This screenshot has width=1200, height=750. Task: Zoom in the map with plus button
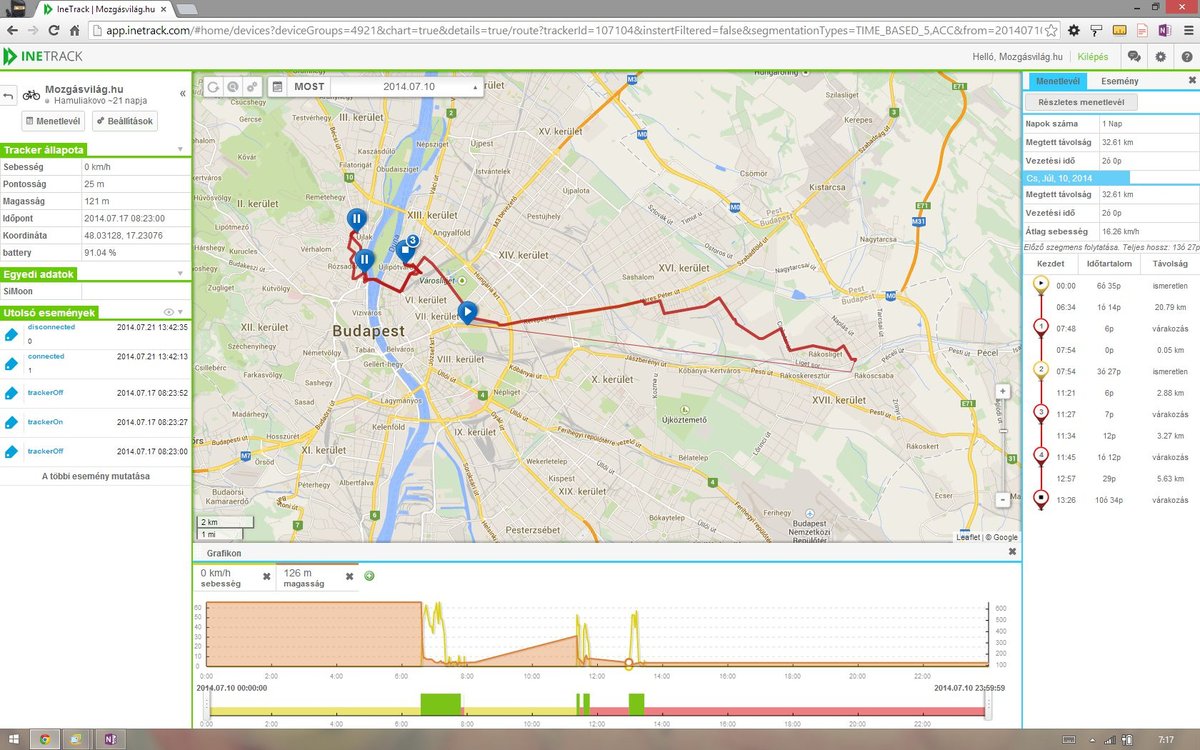pos(1003,392)
